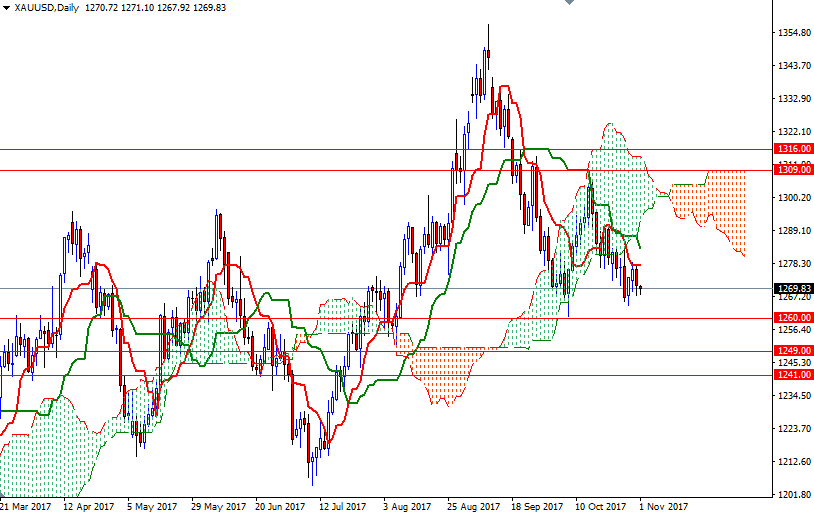Select the 1241.00 red price label

793,375
